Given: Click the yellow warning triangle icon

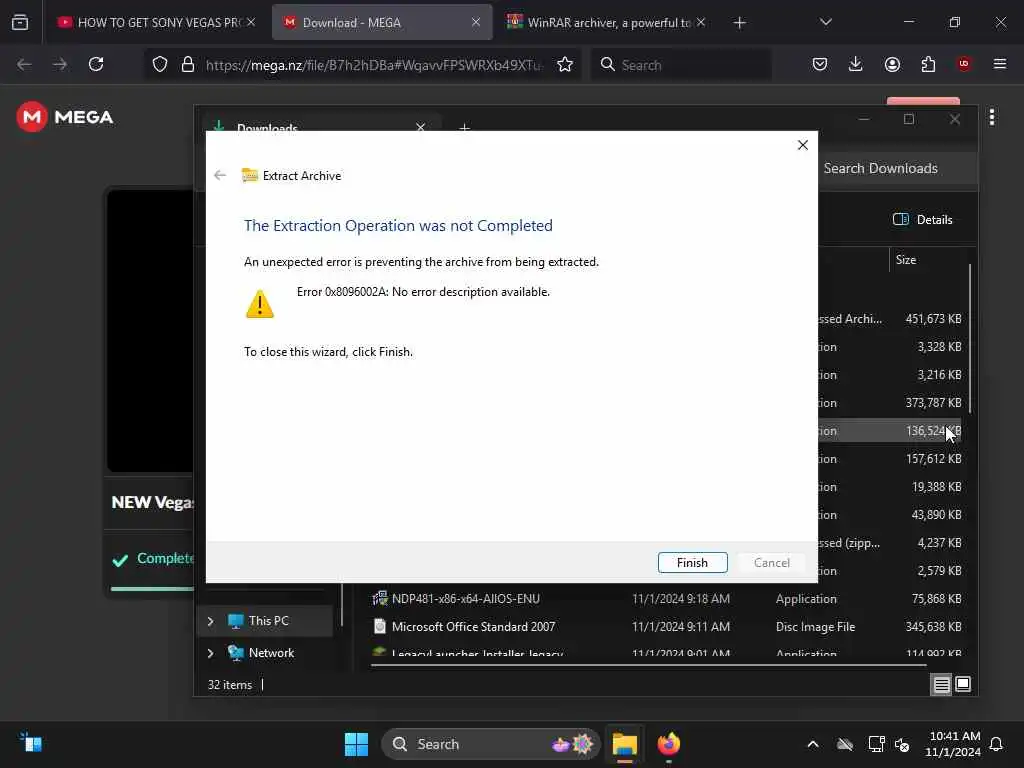Looking at the screenshot, I should (x=259, y=304).
